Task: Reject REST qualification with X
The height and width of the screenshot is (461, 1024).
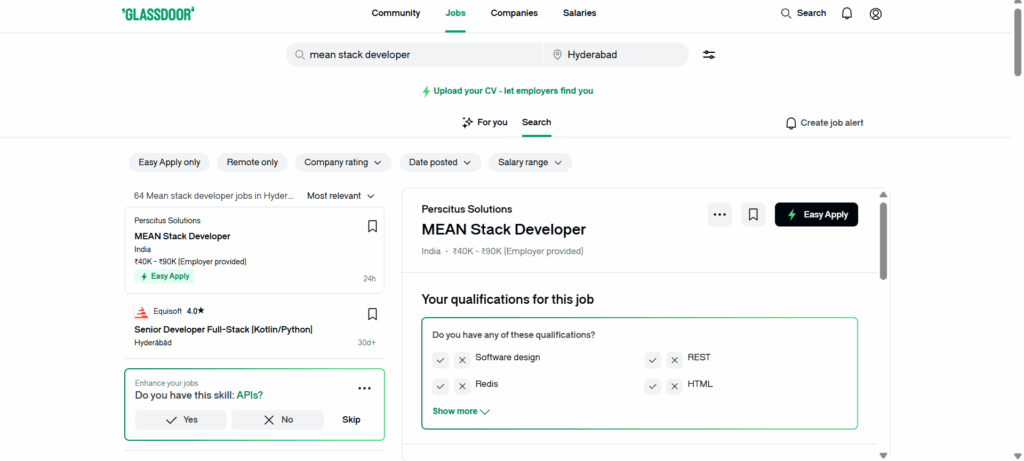Action: pyautogui.click(x=675, y=360)
